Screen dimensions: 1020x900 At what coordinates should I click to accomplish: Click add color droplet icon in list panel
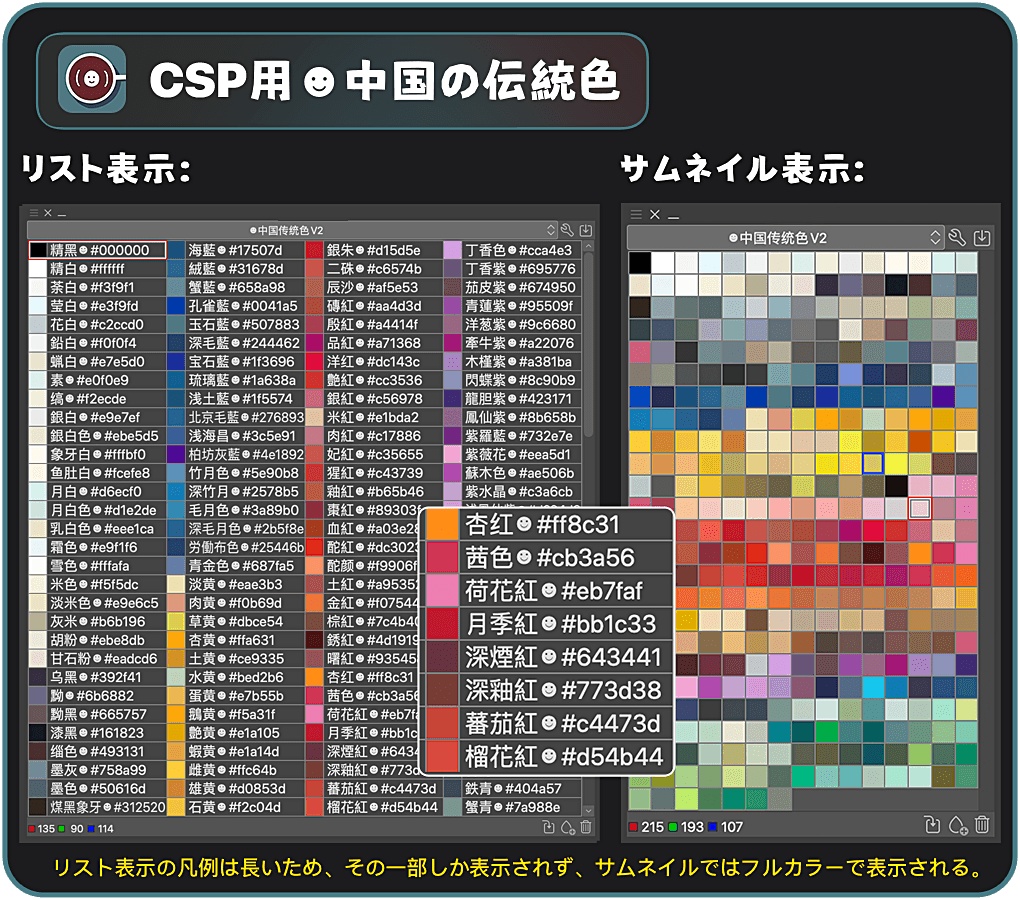567,827
